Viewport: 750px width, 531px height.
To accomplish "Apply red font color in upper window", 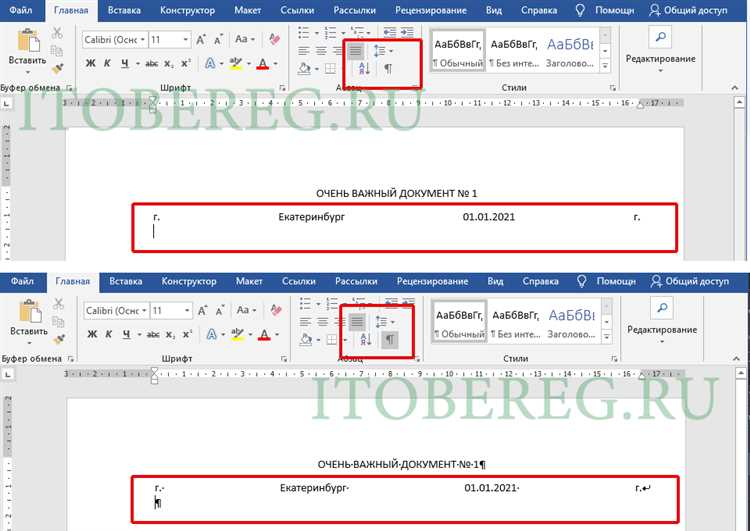I will pyautogui.click(x=263, y=63).
